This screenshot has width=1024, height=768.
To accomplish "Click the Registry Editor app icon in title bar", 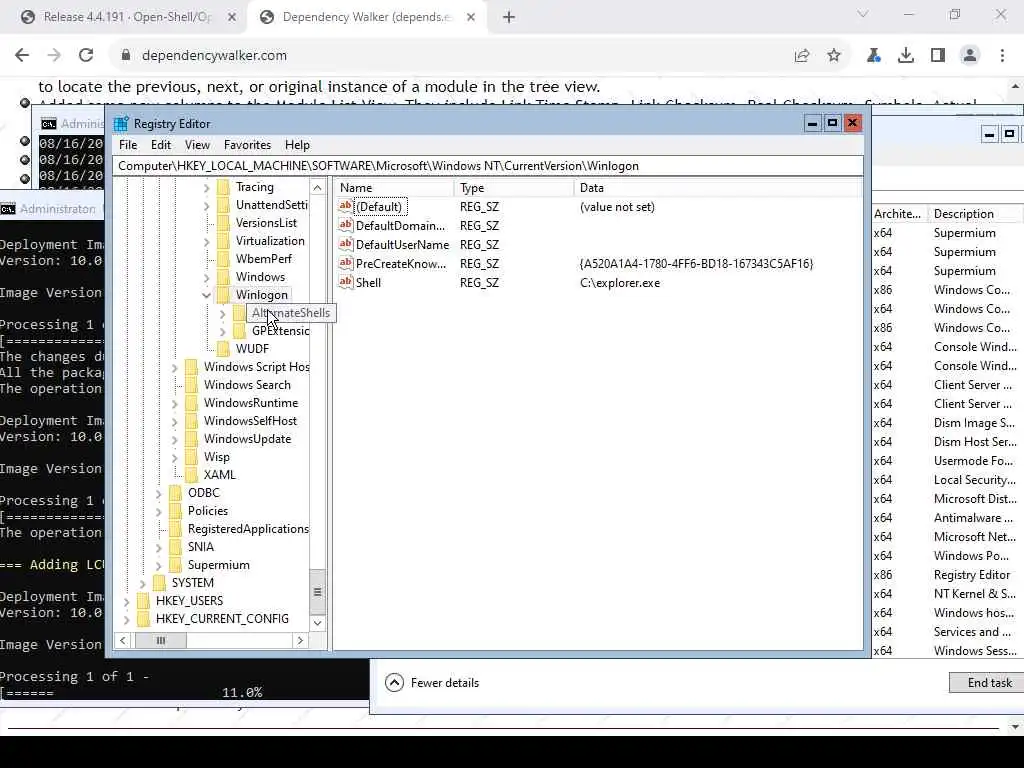I will (x=121, y=124).
